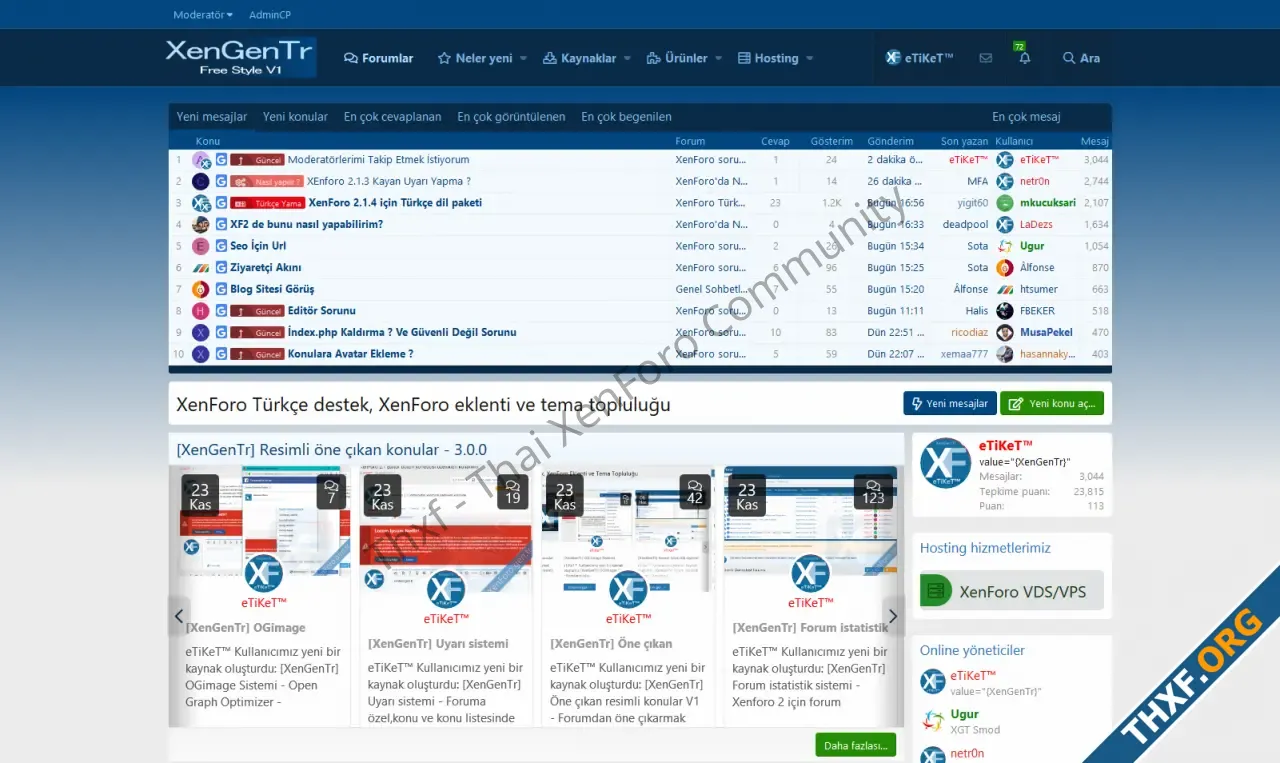The width and height of the screenshot is (1280, 763).
Task: Expand the Hosting menu arrow
Action: pyautogui.click(x=809, y=58)
